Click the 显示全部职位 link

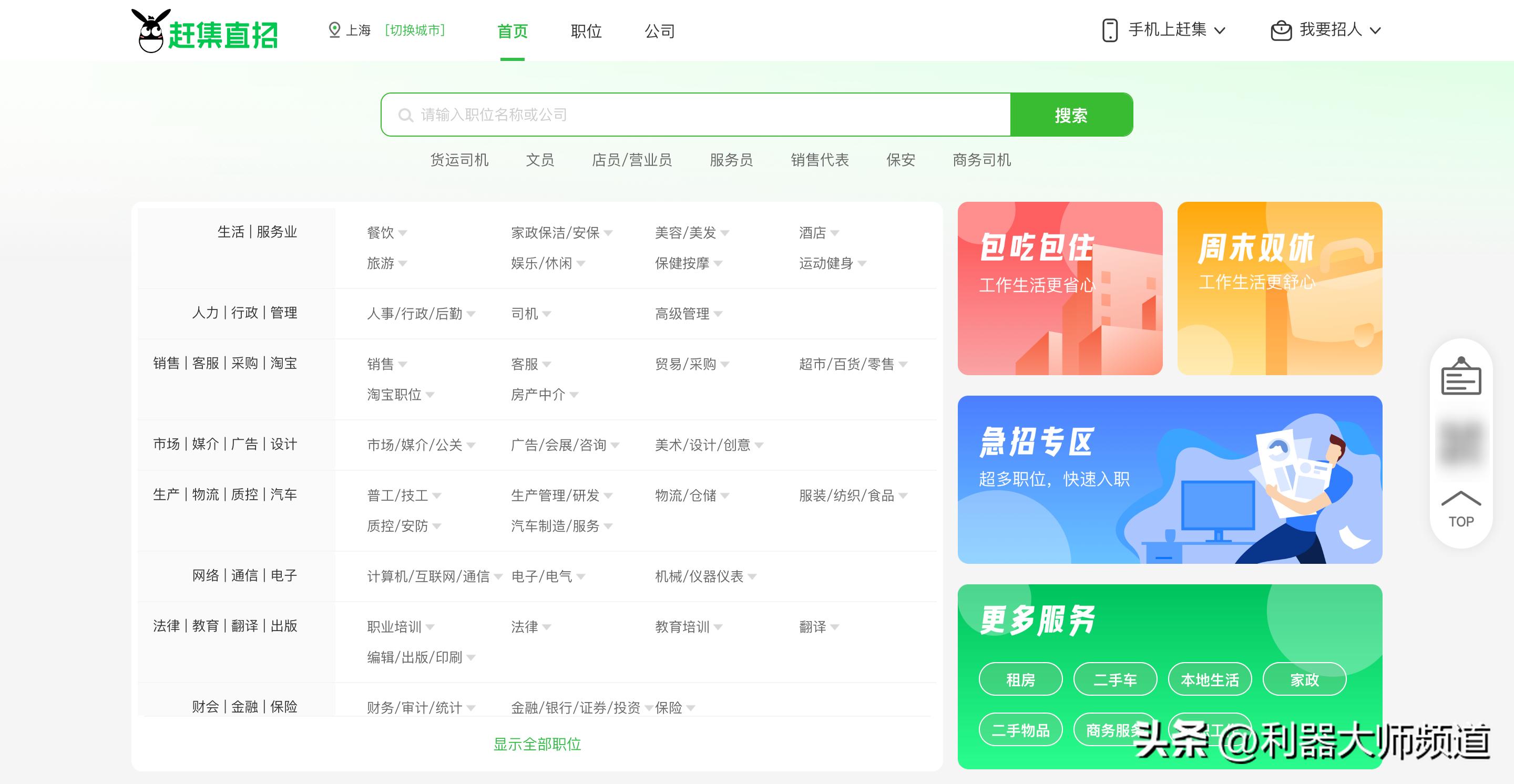coord(536,745)
